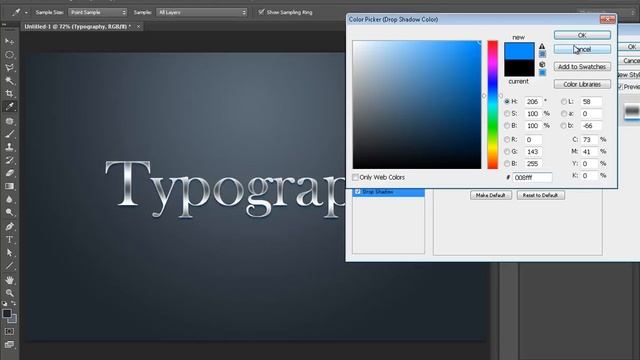Screen dimensions: 640x360
Task: Open the Sample All Layers dropdown
Action: click(x=202, y=12)
